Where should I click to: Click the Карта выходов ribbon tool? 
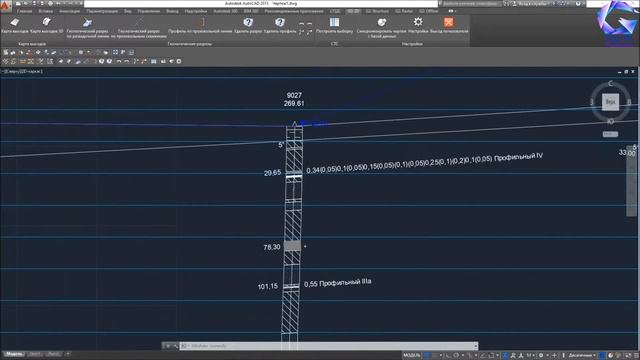tap(15, 25)
